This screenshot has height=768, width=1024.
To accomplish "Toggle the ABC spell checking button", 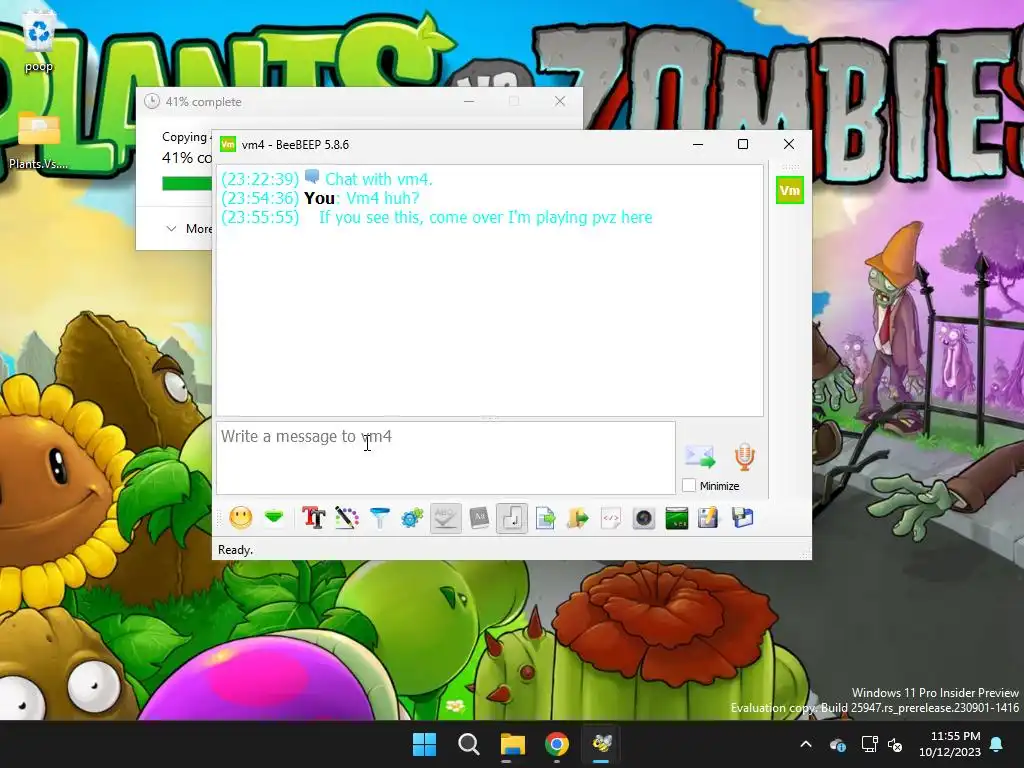I will tap(445, 518).
